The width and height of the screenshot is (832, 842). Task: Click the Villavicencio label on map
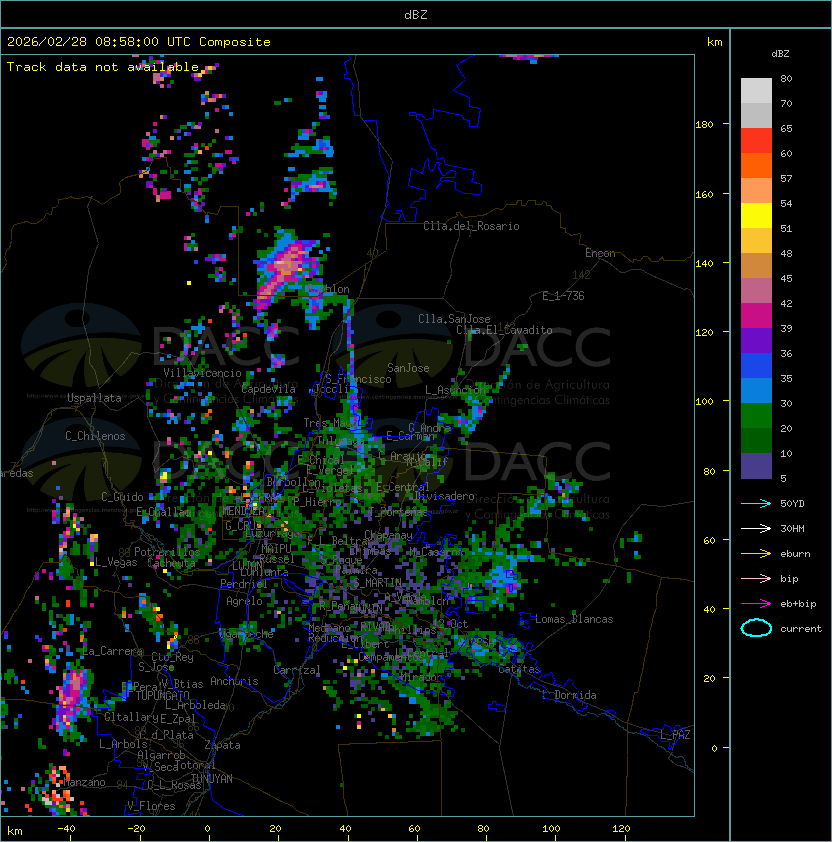click(201, 373)
